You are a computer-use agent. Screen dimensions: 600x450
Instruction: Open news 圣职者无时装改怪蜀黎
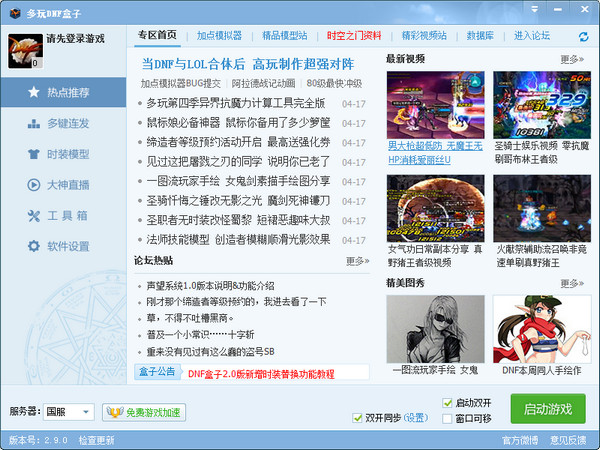coord(238,220)
